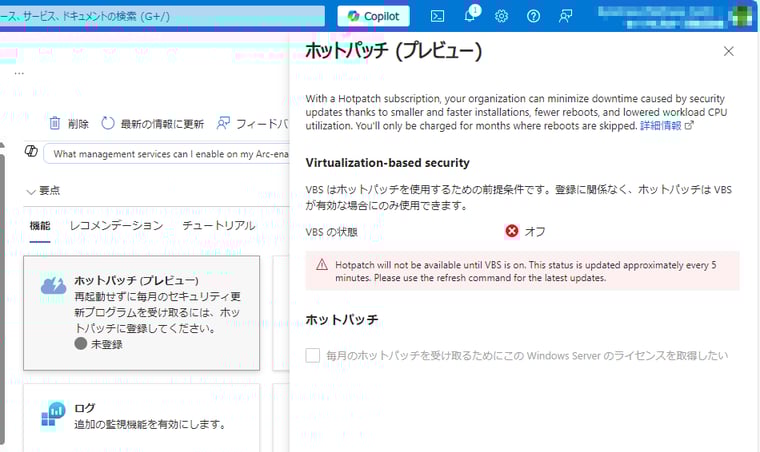This screenshot has height=452, width=760.
Task: Open the Copilot button
Action: point(373,16)
